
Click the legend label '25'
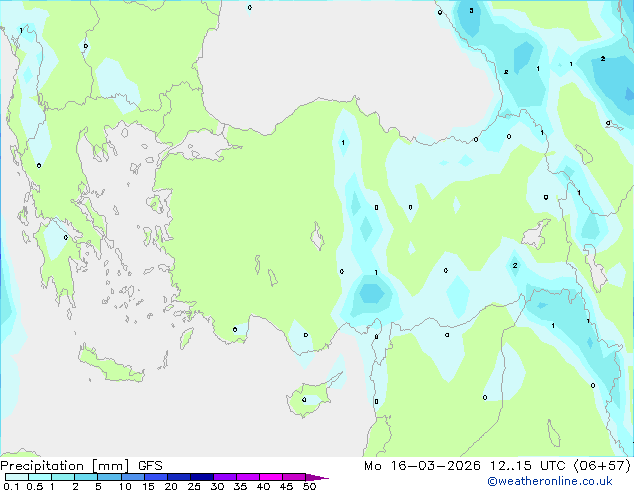(194, 486)
